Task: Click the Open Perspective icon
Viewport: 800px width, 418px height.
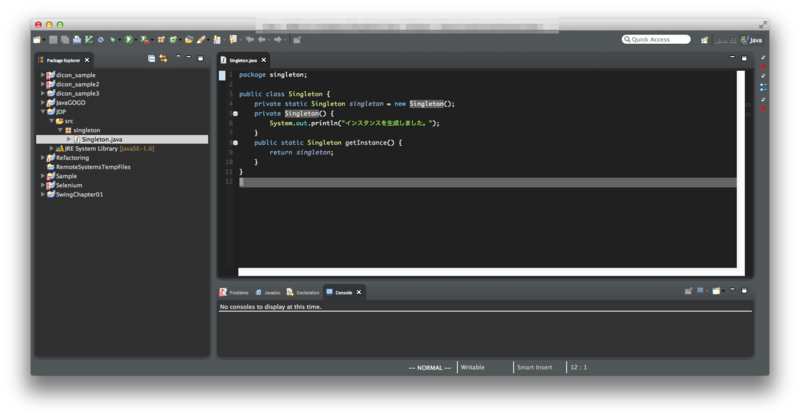Action: click(705, 40)
